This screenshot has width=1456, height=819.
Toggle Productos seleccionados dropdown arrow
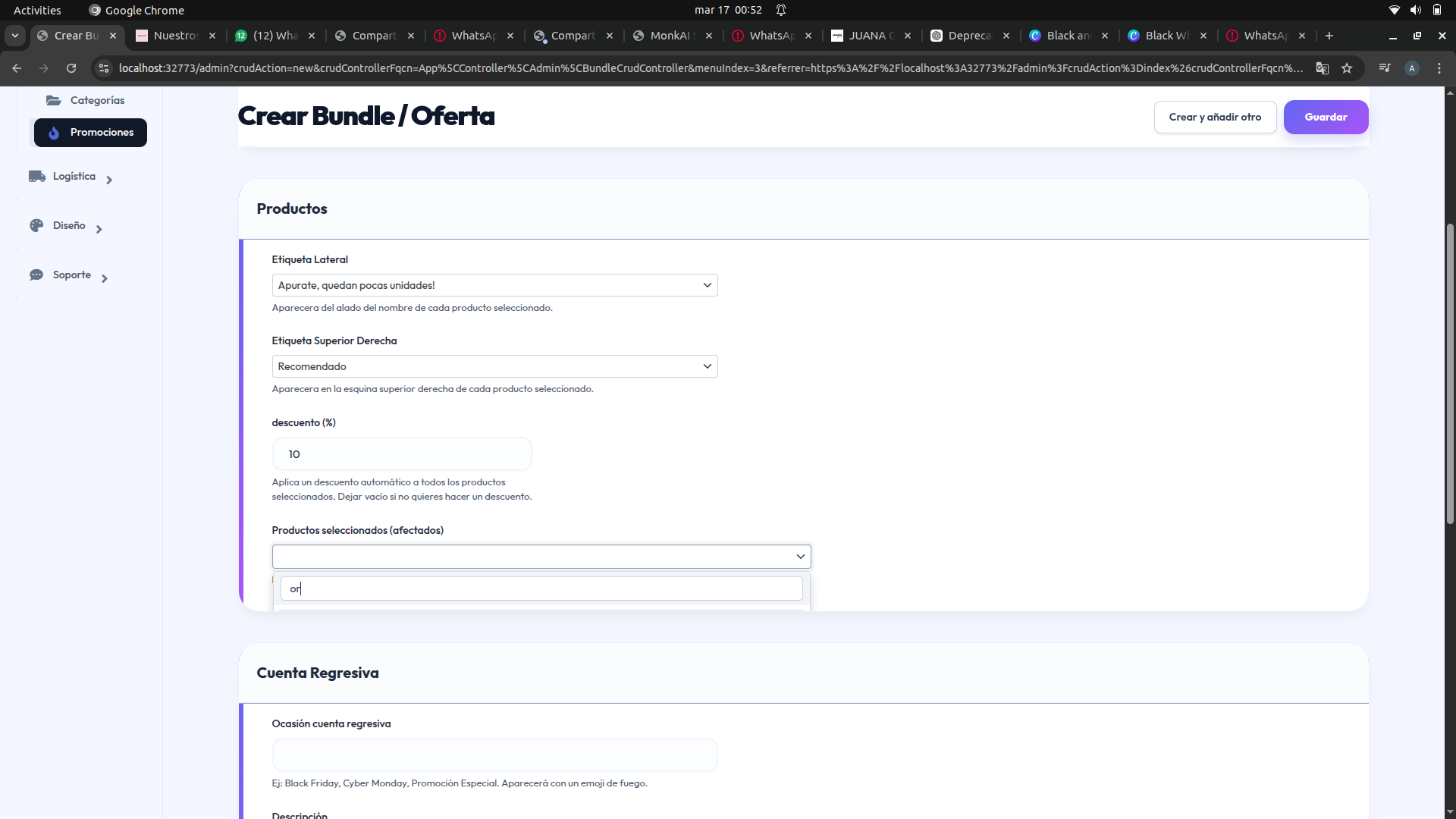[800, 557]
